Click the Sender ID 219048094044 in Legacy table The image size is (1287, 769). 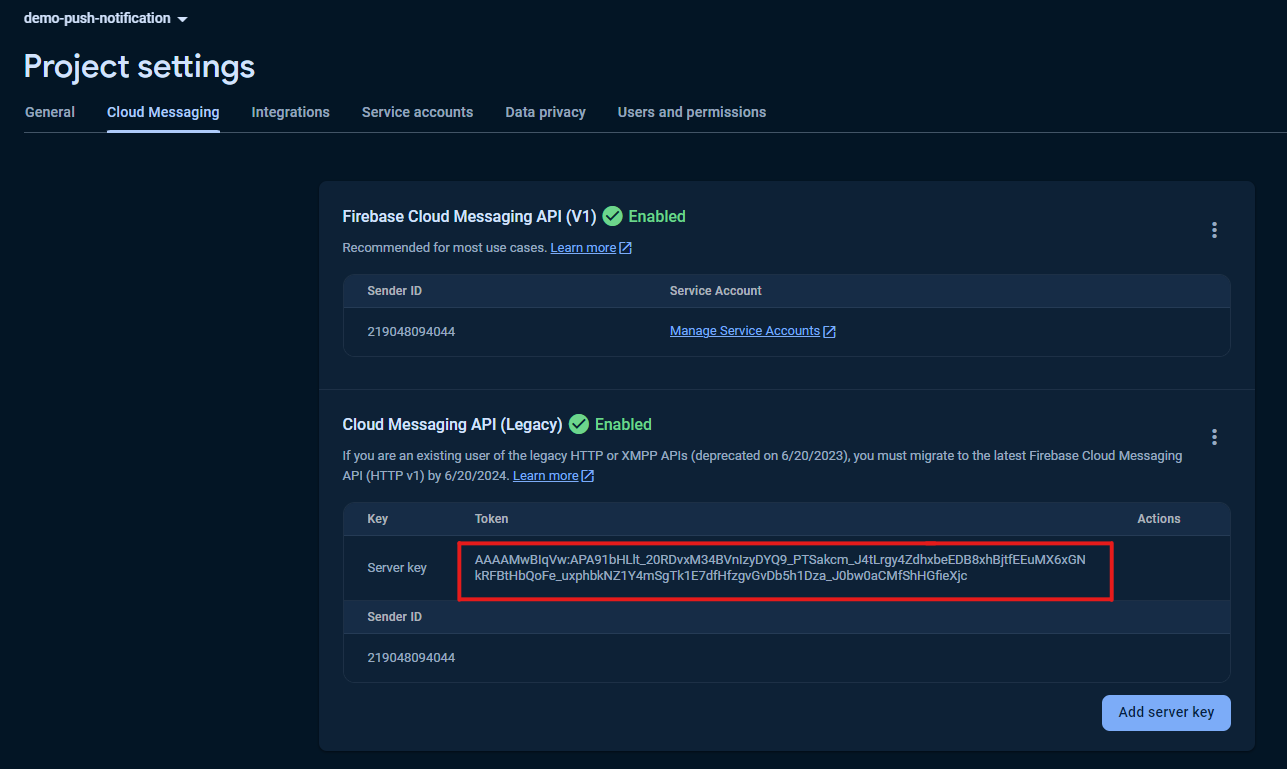(x=411, y=658)
